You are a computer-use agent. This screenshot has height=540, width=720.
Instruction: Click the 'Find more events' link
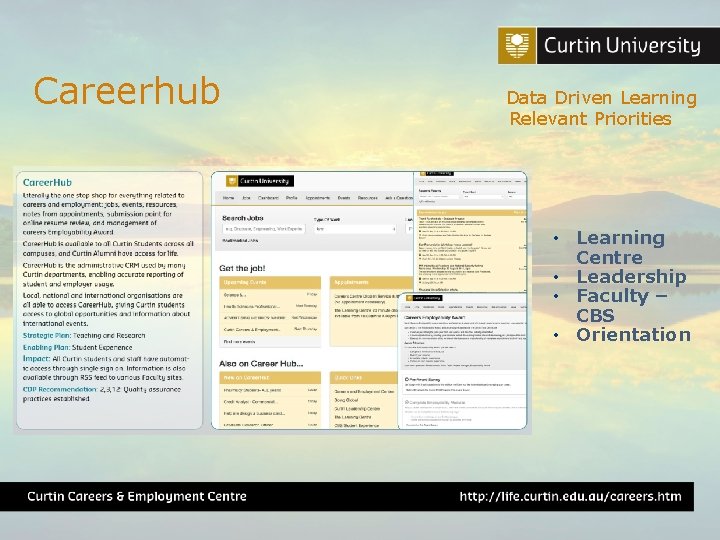click(239, 342)
